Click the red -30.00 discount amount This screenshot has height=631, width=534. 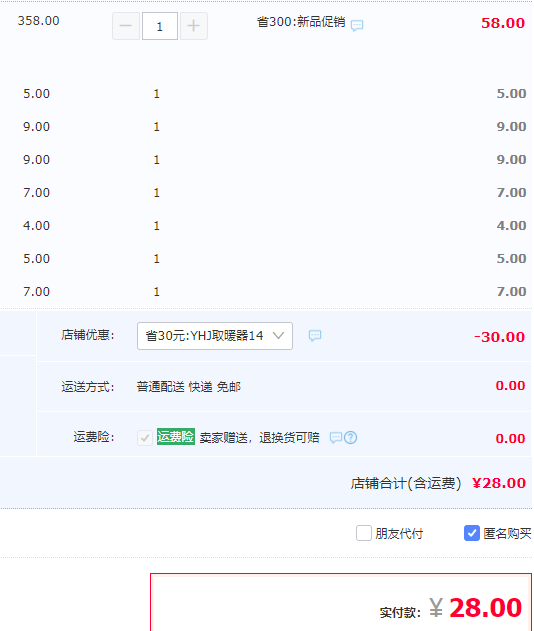pos(499,337)
